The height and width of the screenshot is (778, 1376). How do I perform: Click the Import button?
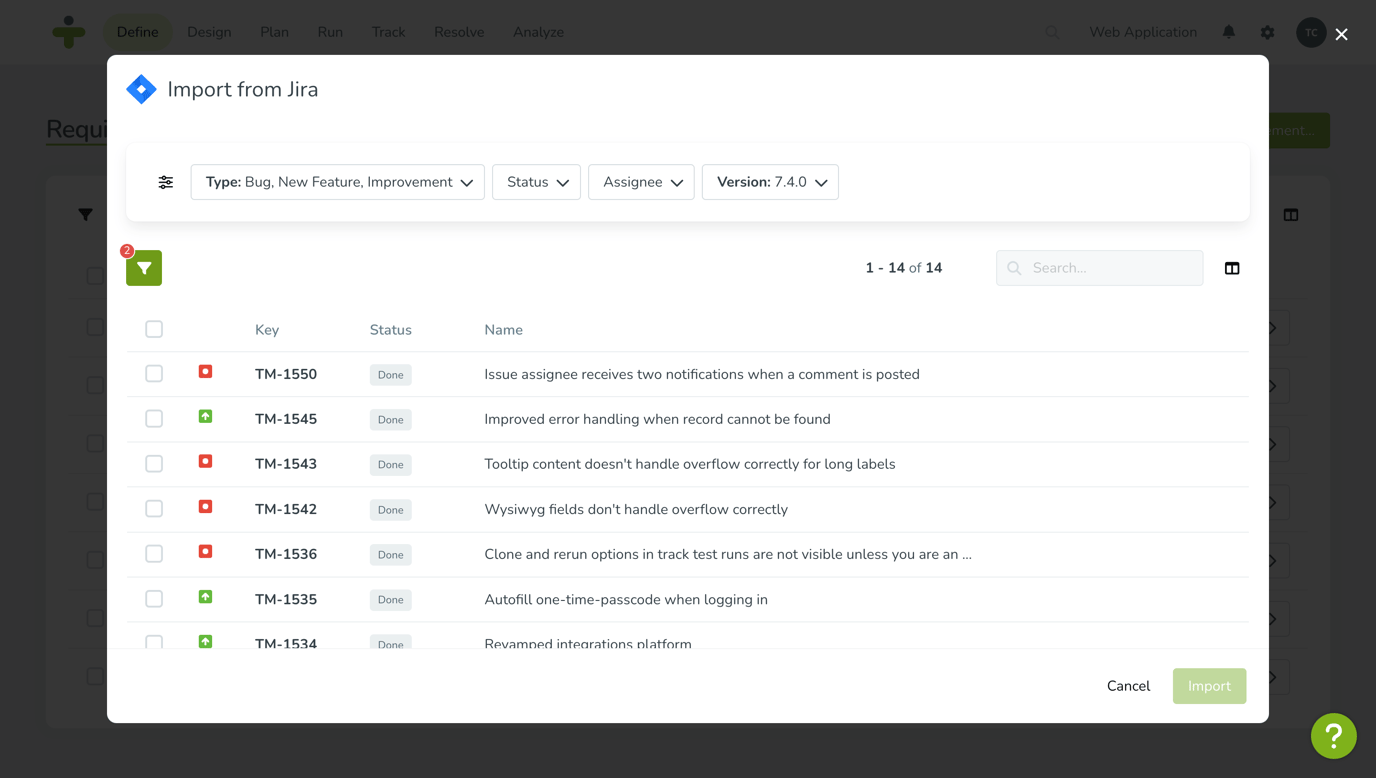tap(1209, 686)
